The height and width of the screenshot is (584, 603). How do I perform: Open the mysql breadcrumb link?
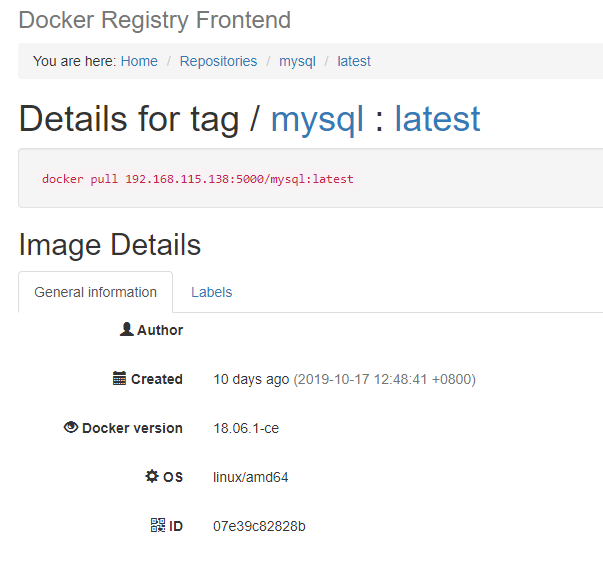pyautogui.click(x=297, y=62)
